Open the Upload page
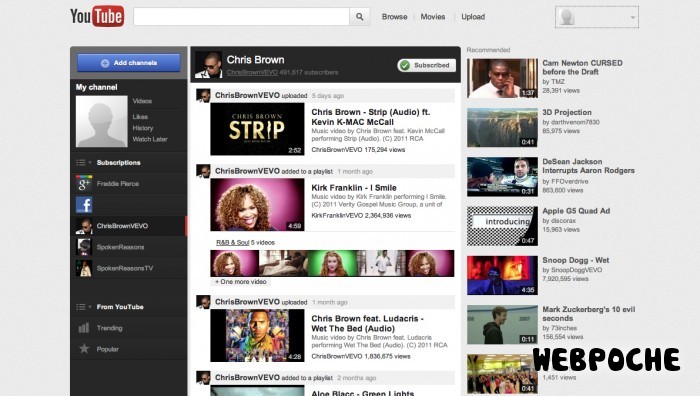Screen dimensions: 700x396 473,17
